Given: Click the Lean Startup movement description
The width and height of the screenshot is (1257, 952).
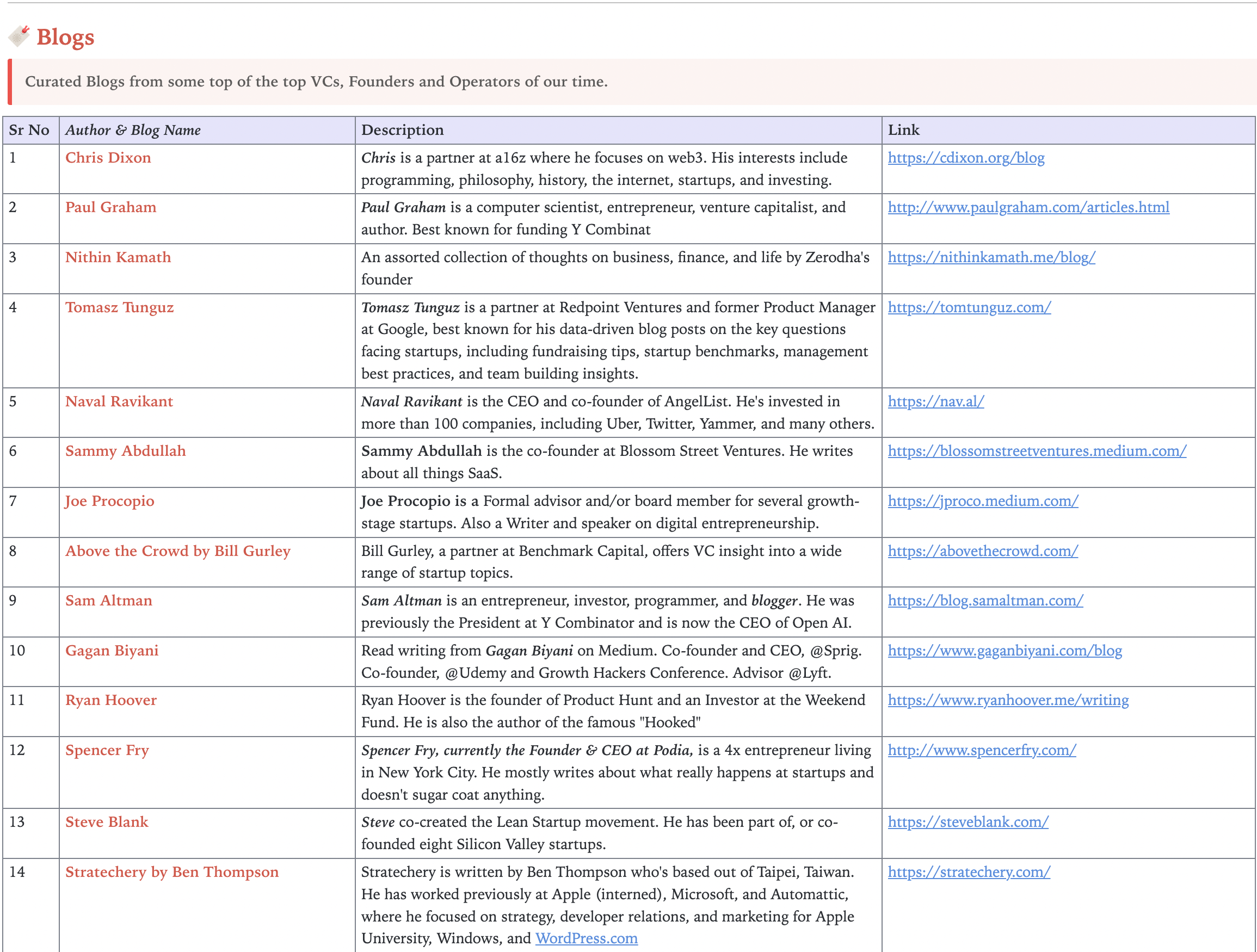Looking at the screenshot, I should click(x=600, y=833).
